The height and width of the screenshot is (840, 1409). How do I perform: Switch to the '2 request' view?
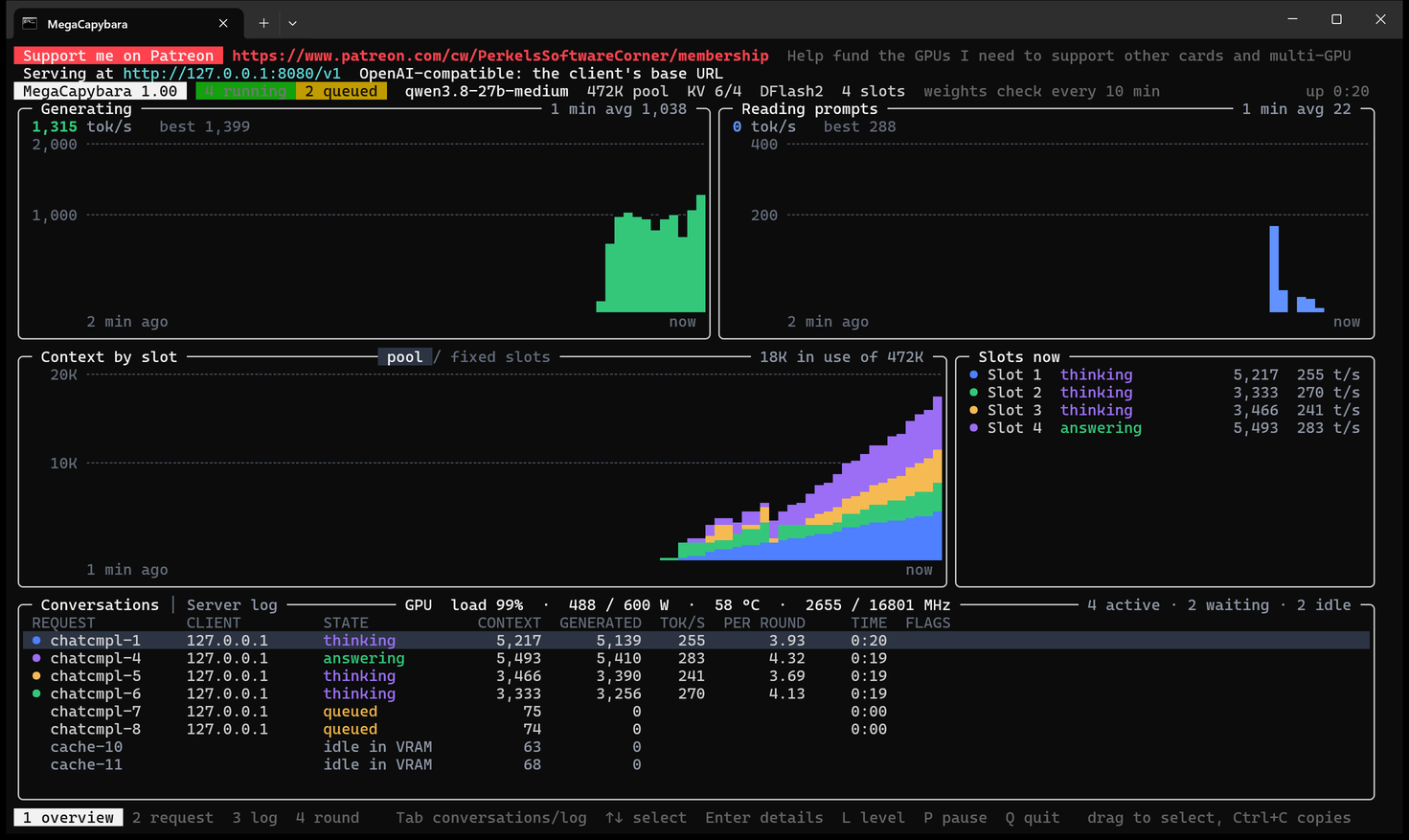click(x=172, y=818)
